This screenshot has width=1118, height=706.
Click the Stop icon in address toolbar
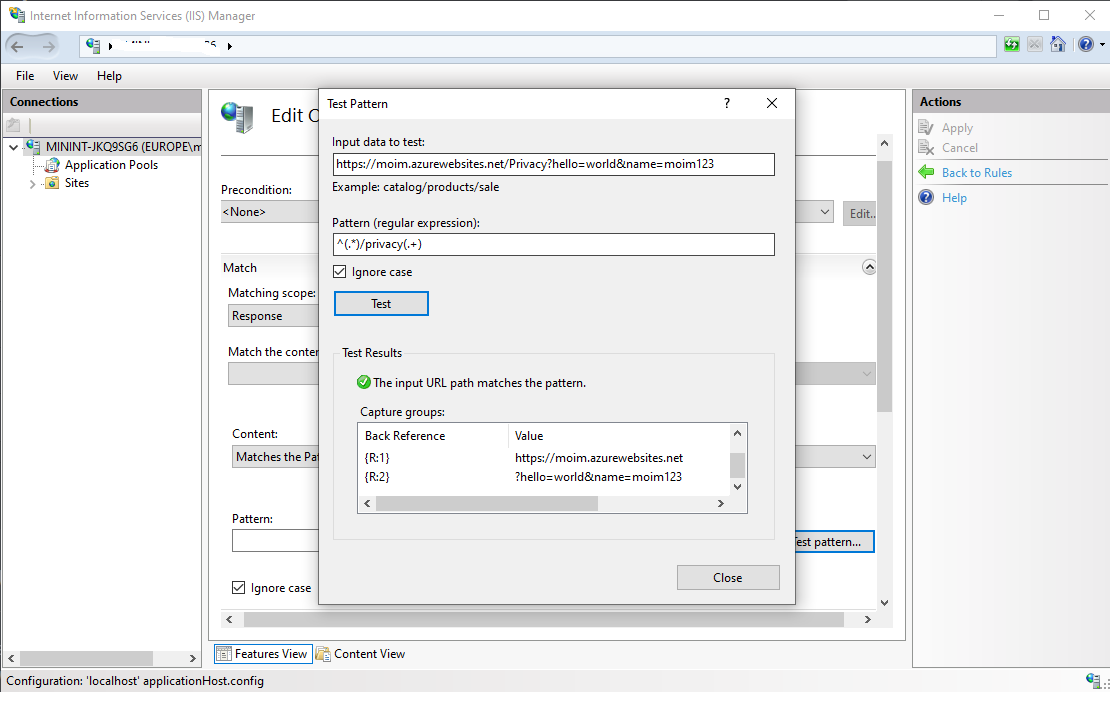pyautogui.click(x=1035, y=45)
